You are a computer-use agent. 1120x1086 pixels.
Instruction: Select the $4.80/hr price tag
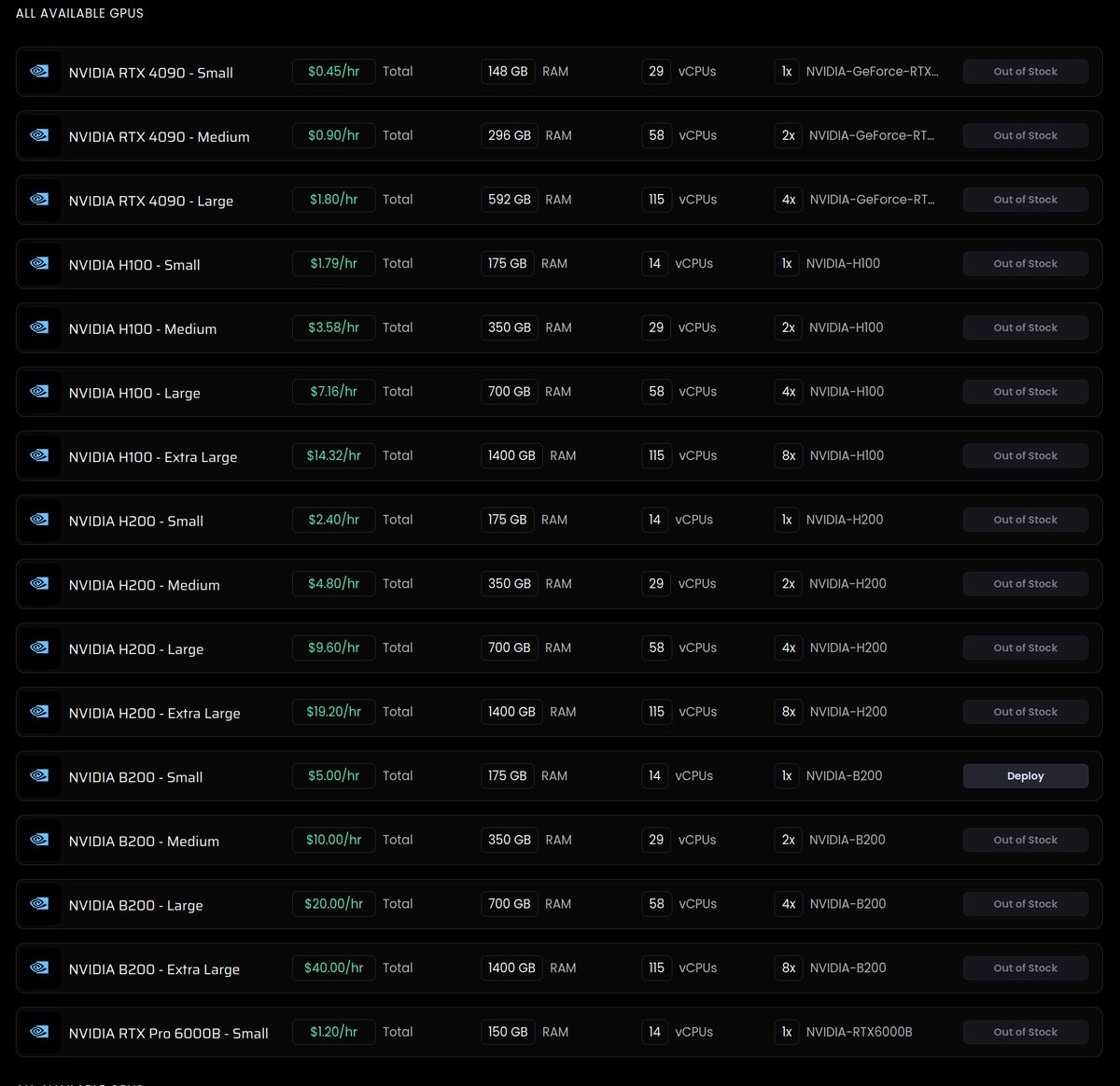click(333, 583)
